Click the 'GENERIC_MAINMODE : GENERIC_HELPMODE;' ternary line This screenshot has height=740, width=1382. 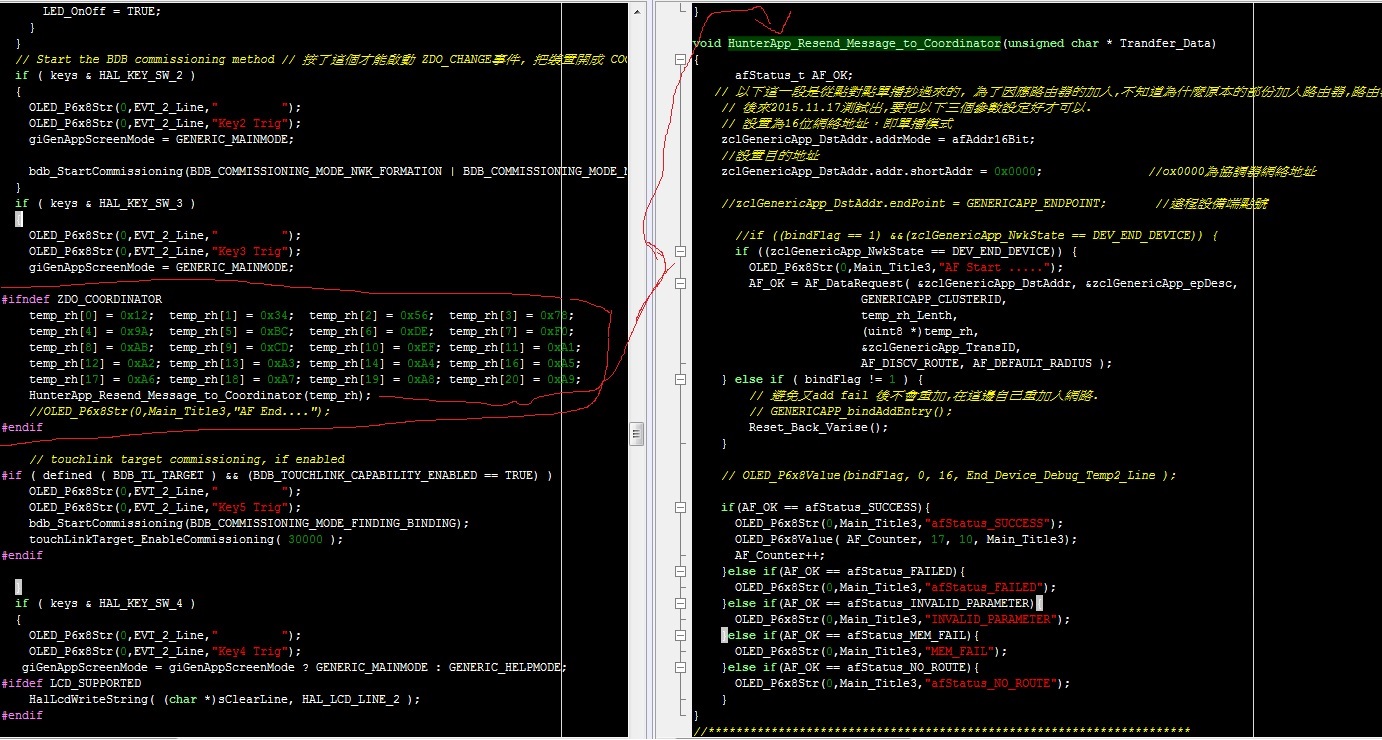(x=294, y=667)
